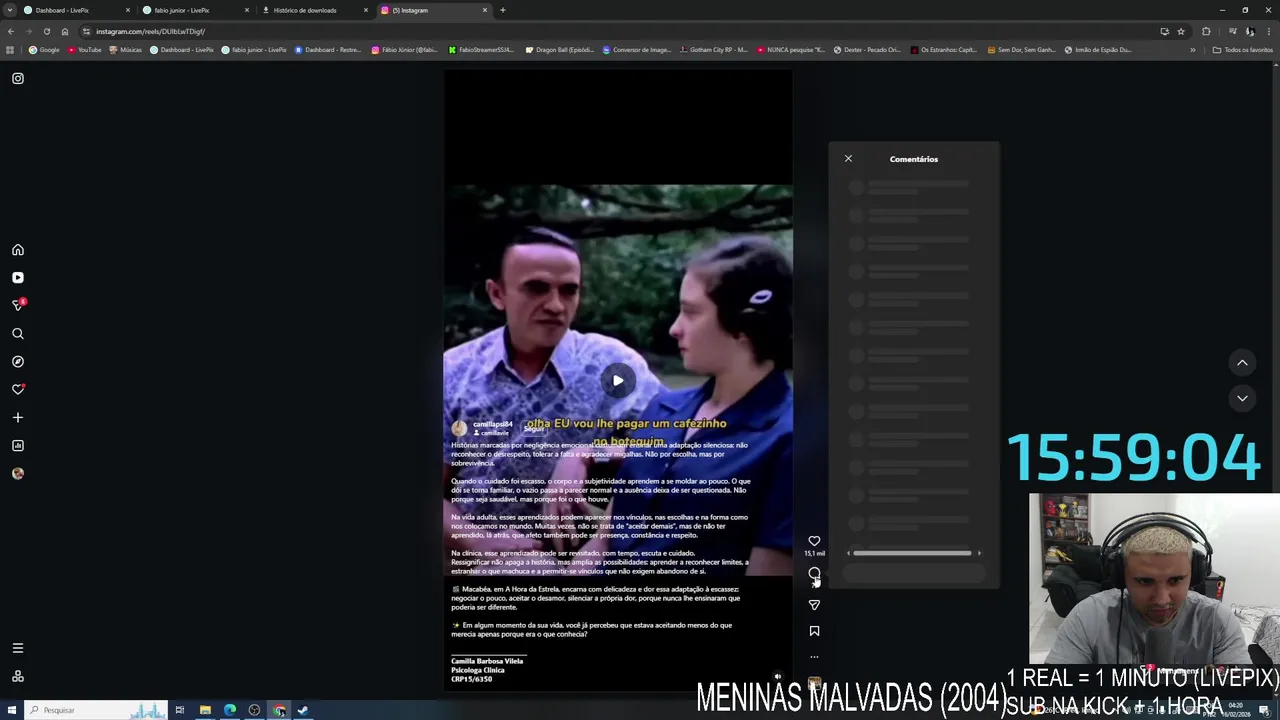
Task: Open the Dragon Ball bookmark
Action: coord(558,49)
